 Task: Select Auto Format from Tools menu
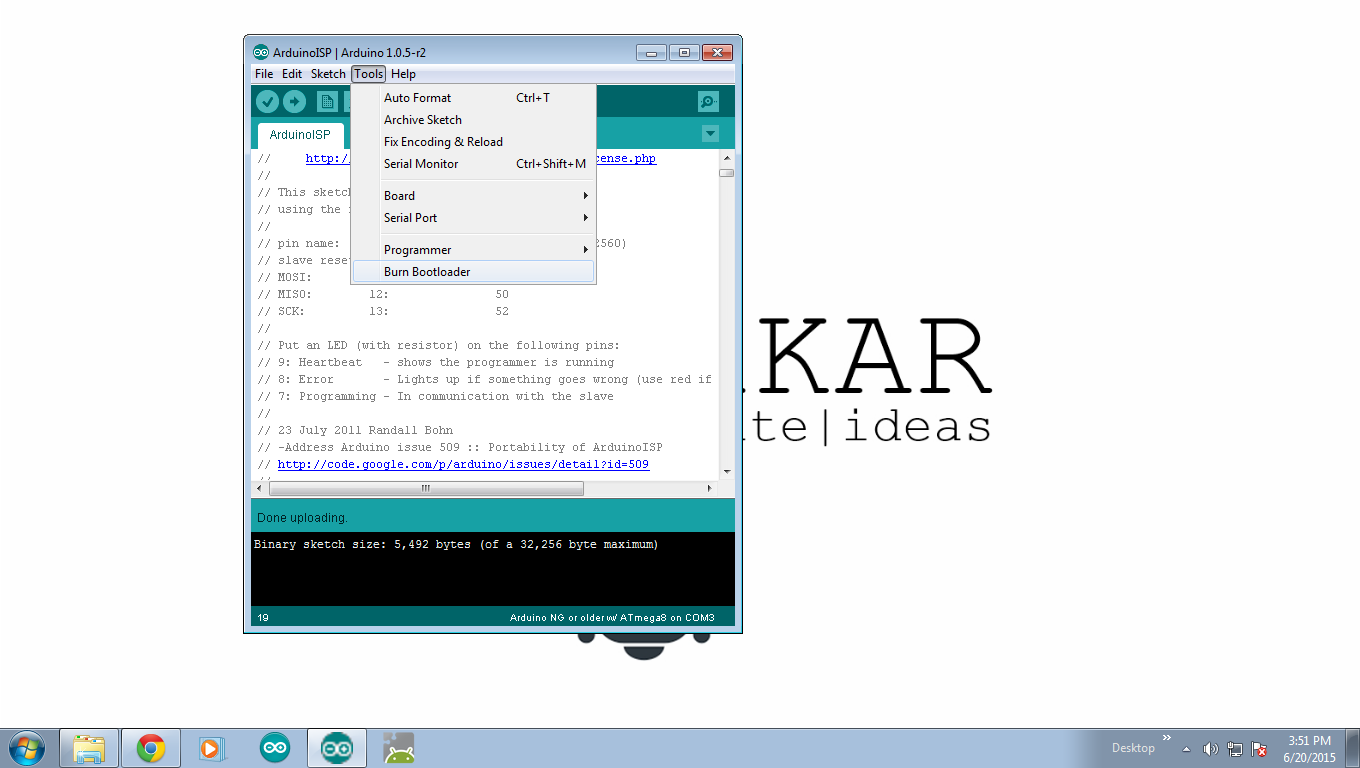click(x=417, y=97)
